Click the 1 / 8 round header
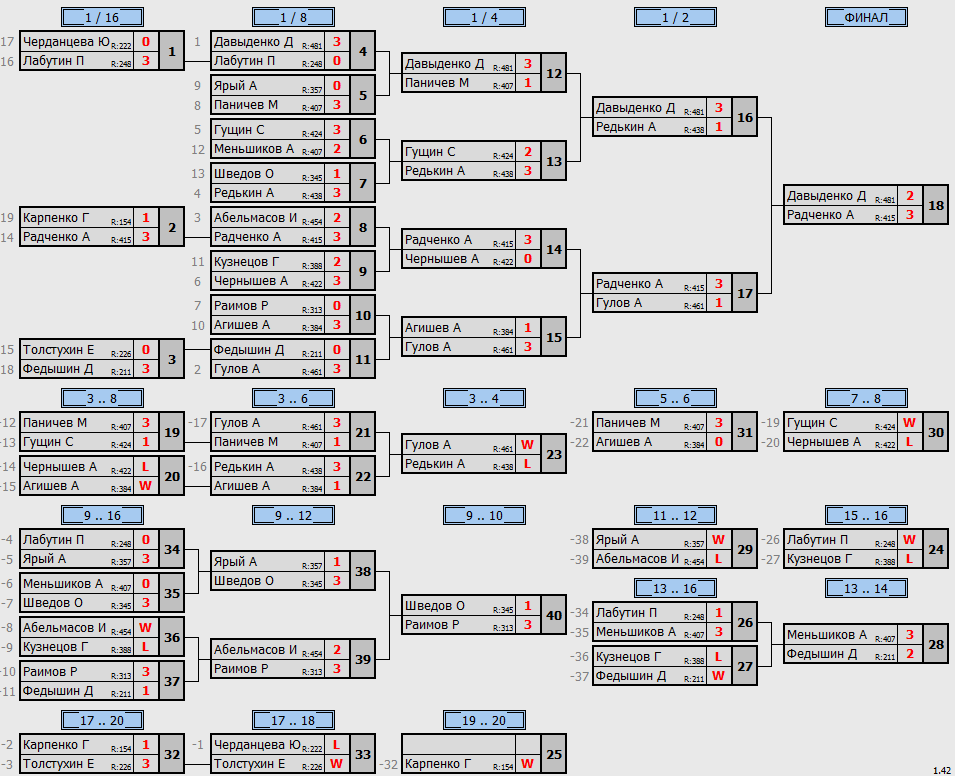The height and width of the screenshot is (776, 955). [293, 17]
